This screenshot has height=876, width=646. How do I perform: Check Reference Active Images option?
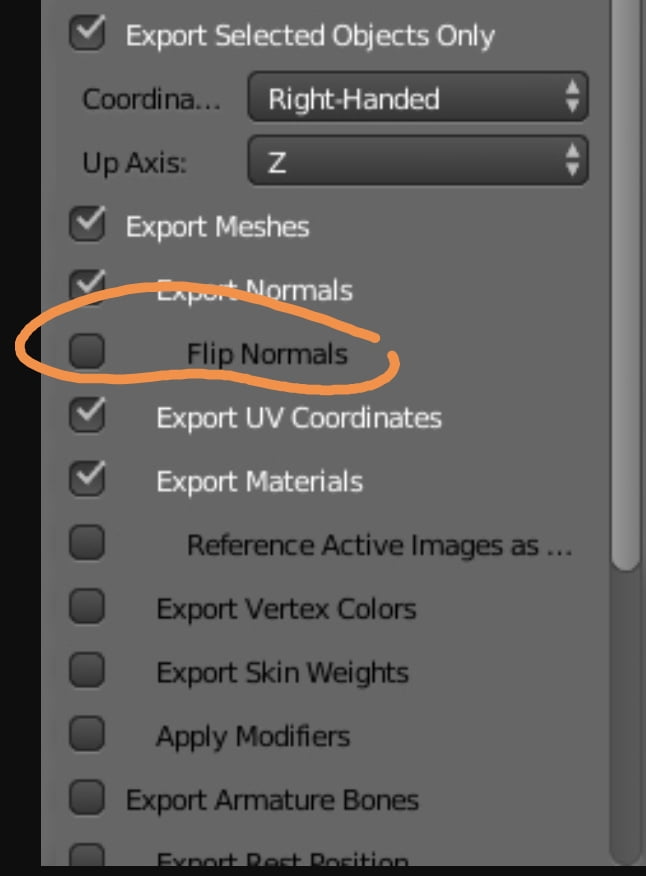pos(87,544)
